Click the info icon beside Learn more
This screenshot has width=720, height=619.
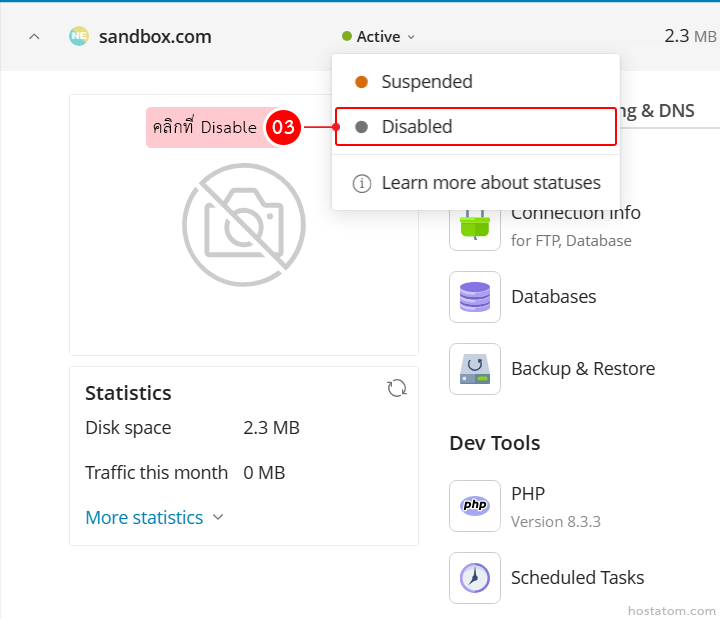point(362,183)
